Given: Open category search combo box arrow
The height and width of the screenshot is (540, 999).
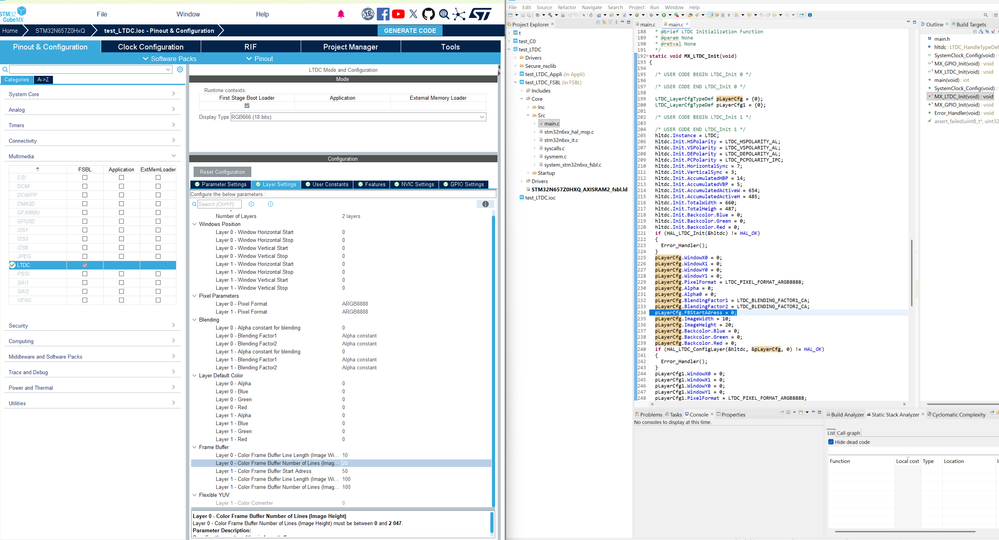Looking at the screenshot, I should pos(168,69).
